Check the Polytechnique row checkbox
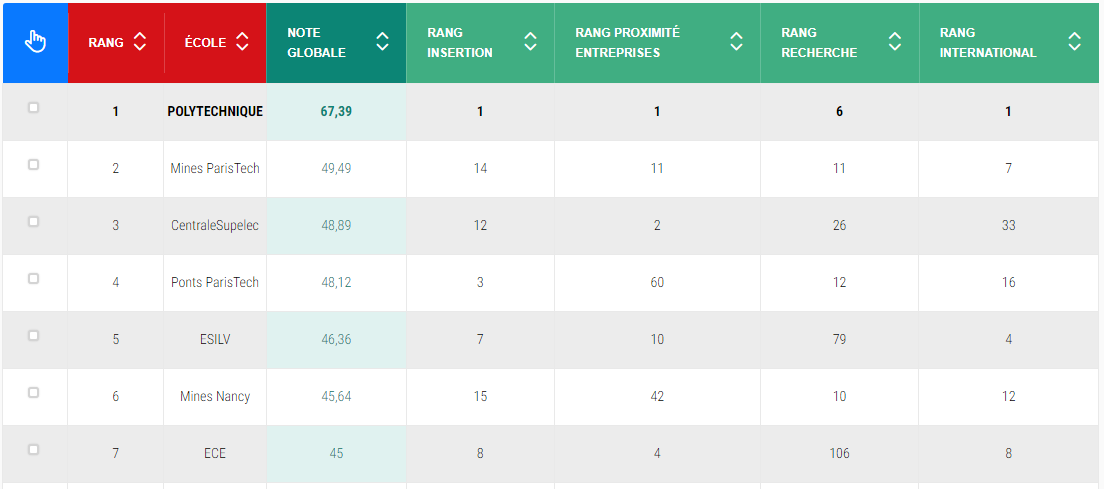Screen dimensions: 1104x489 click(33, 108)
